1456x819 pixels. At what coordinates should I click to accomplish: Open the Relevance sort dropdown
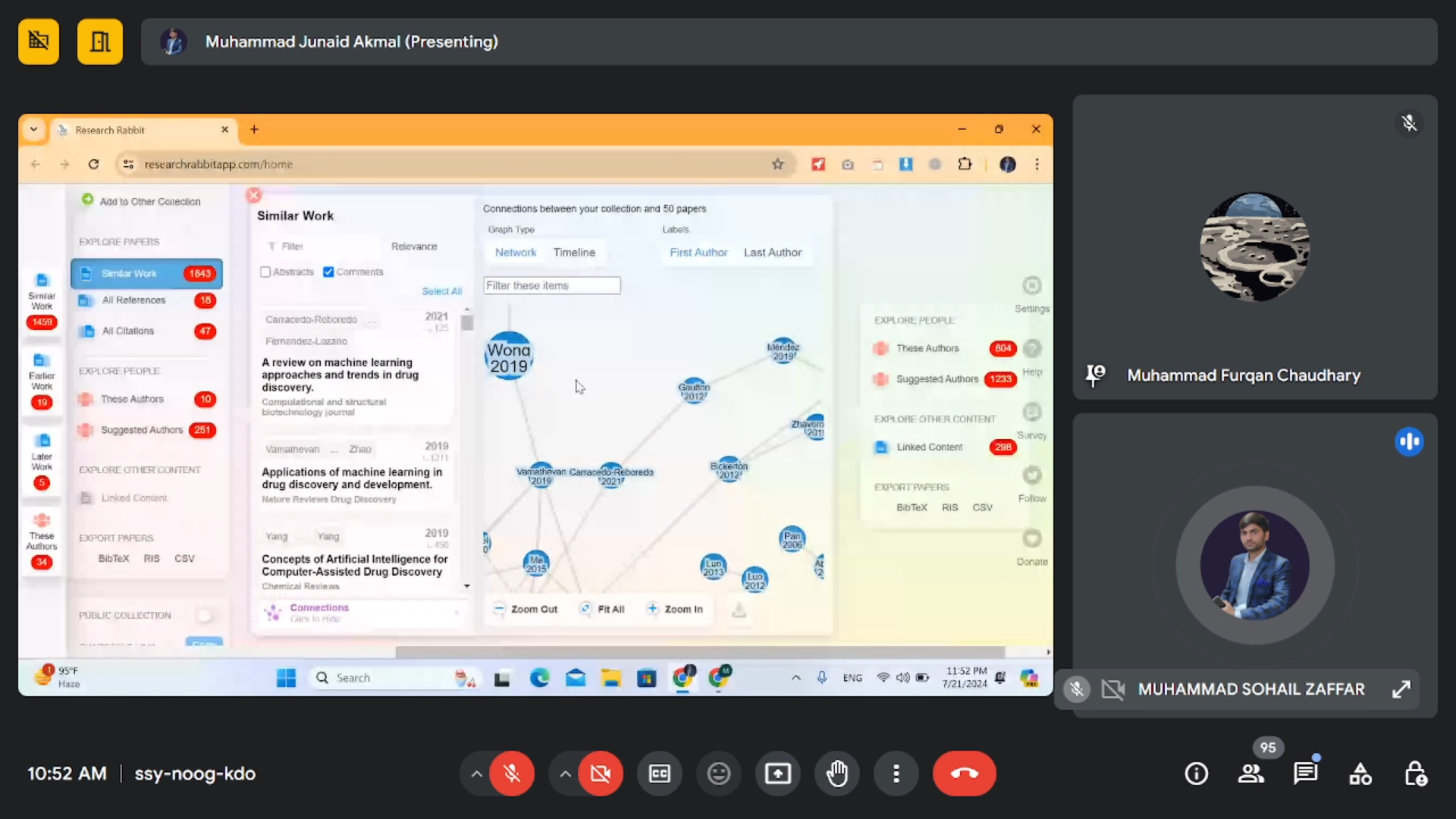(x=414, y=246)
